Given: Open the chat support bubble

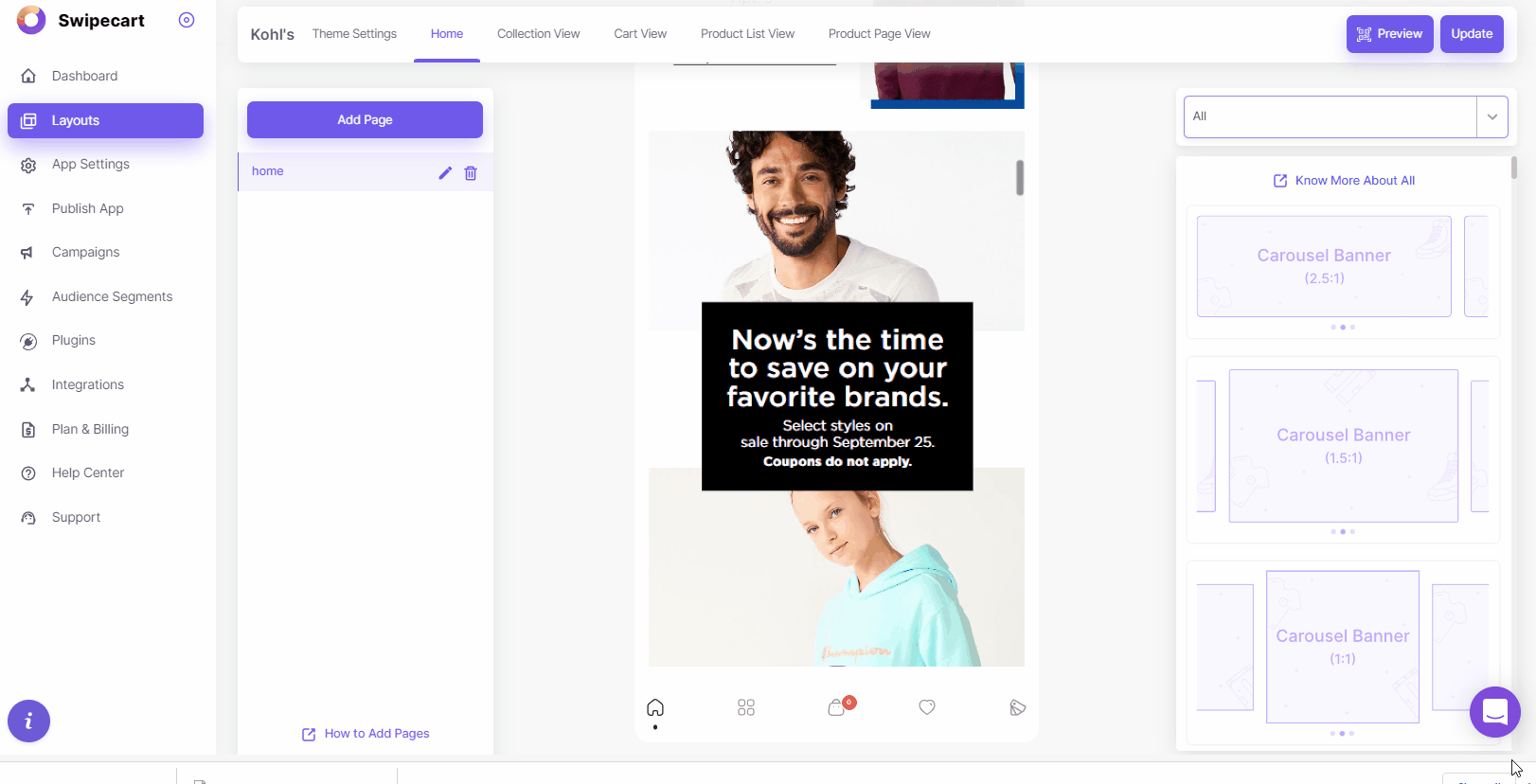Looking at the screenshot, I should tap(1495, 712).
